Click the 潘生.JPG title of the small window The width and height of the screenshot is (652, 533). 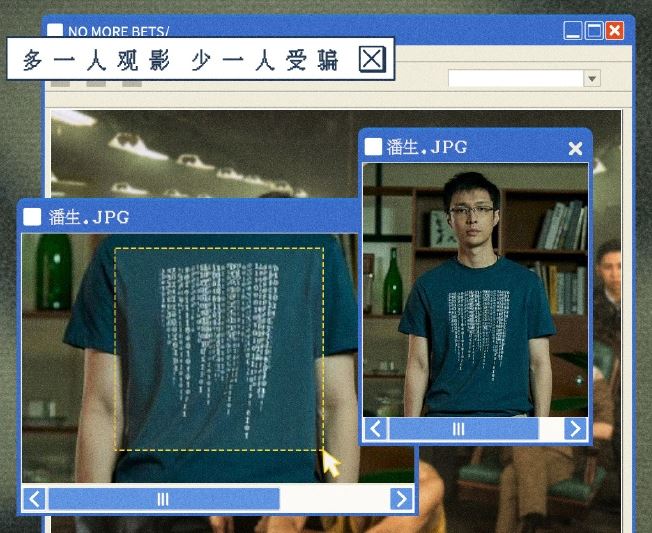pyautogui.click(x=427, y=147)
